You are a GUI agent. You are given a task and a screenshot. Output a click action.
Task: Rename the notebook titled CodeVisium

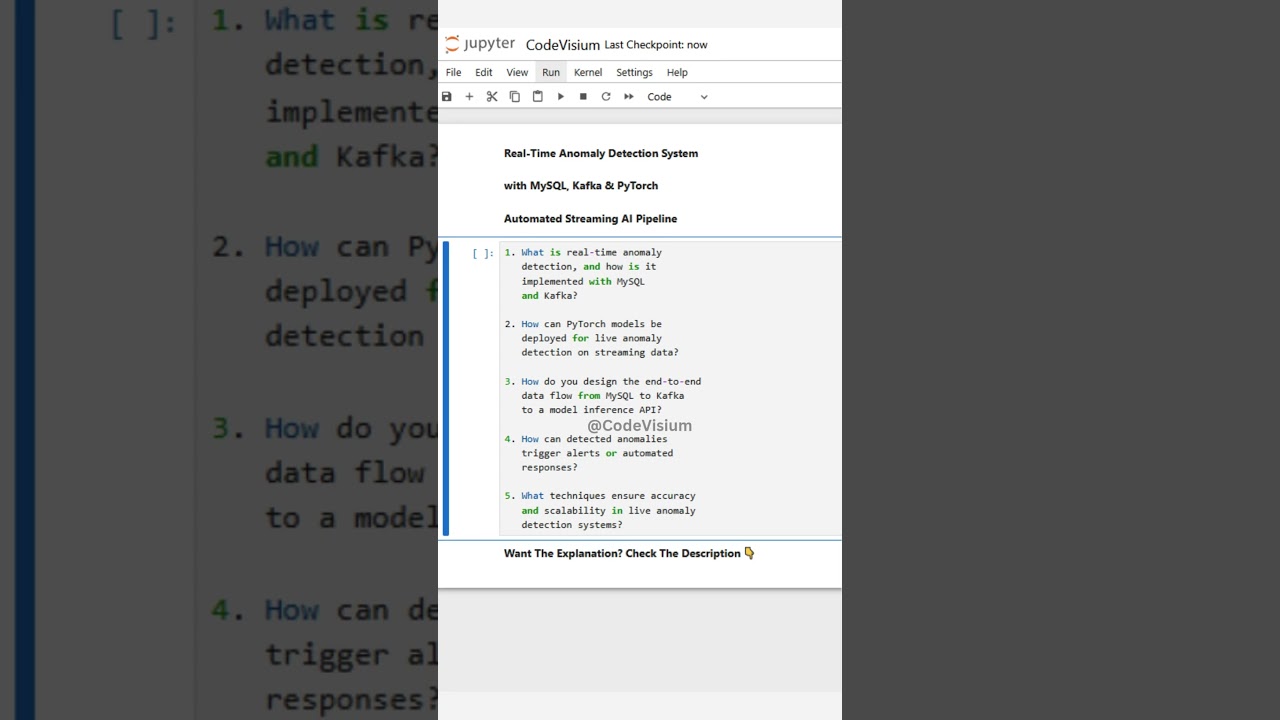[563, 45]
